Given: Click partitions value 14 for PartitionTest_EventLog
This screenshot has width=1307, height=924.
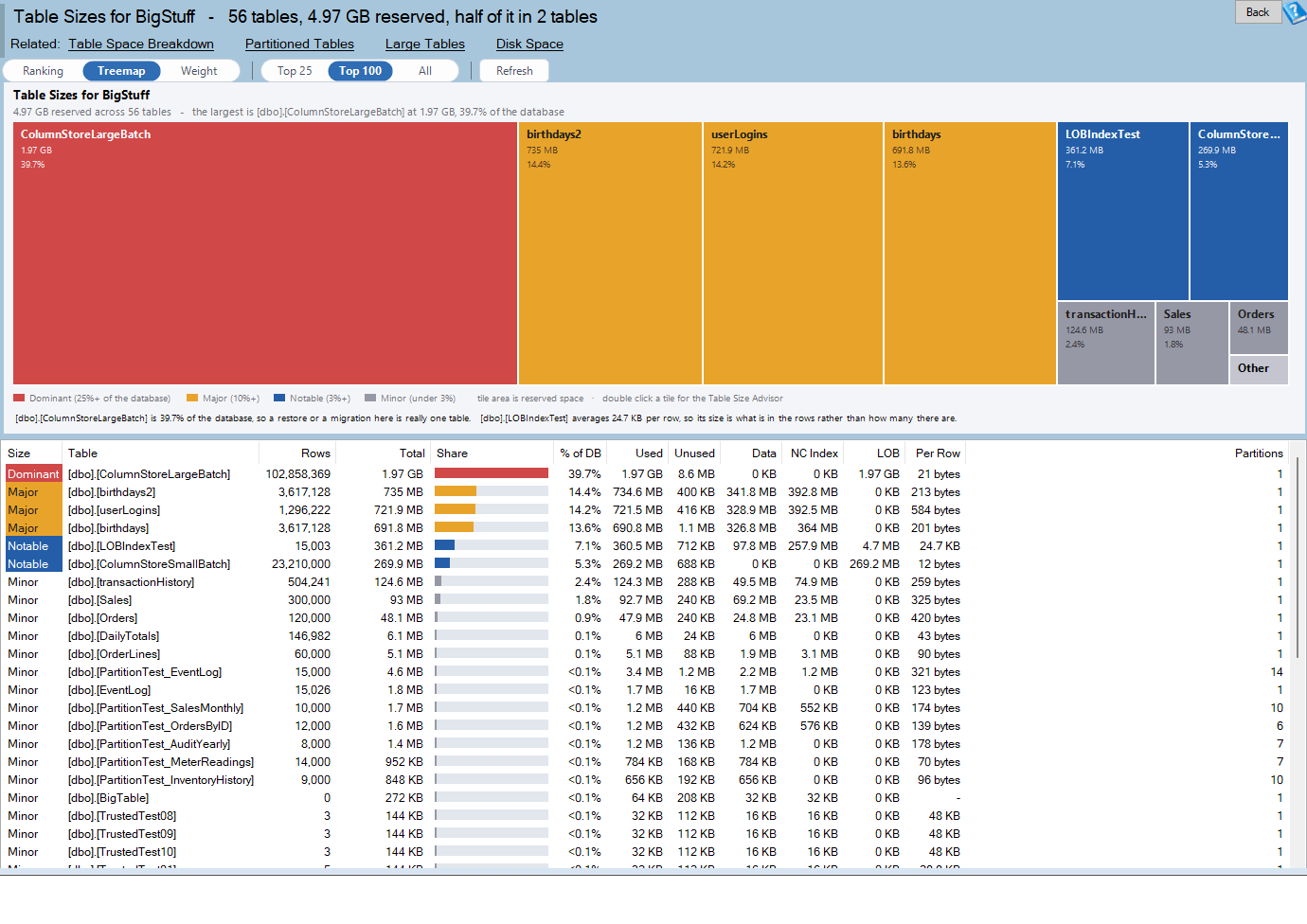Looking at the screenshot, I should [1277, 672].
